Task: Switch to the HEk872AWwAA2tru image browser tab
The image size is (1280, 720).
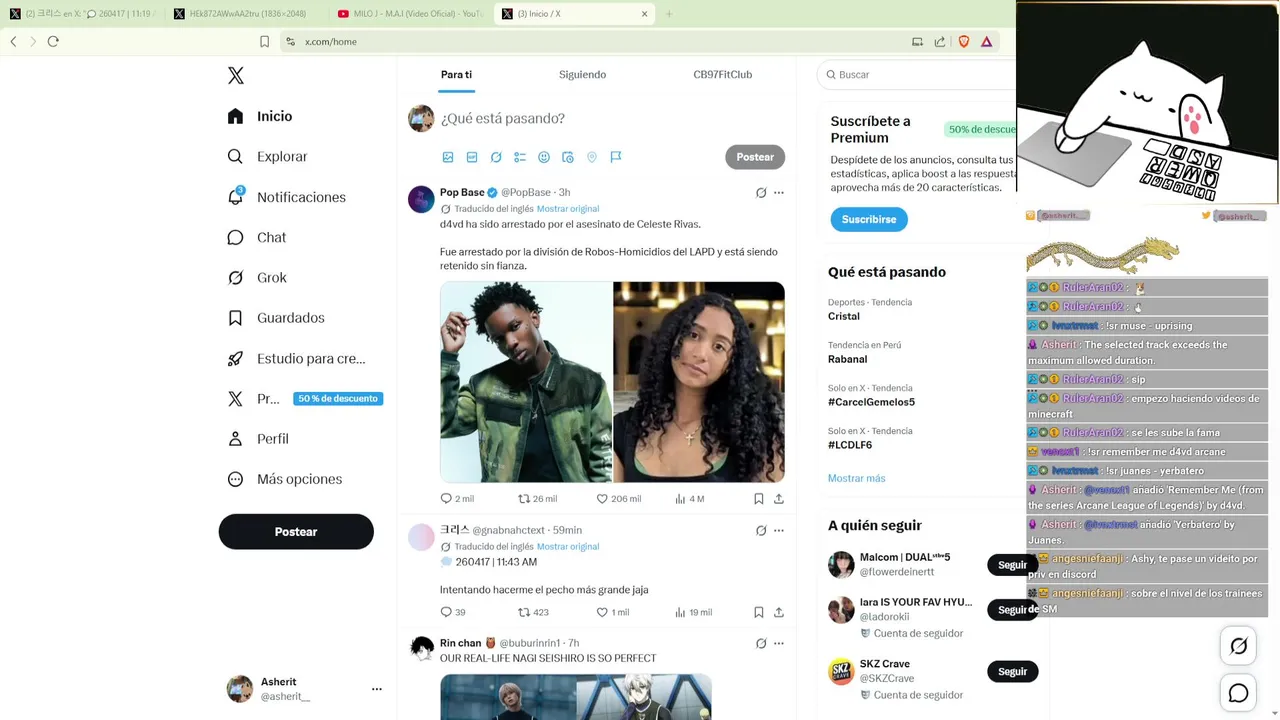Action: click(x=245, y=14)
